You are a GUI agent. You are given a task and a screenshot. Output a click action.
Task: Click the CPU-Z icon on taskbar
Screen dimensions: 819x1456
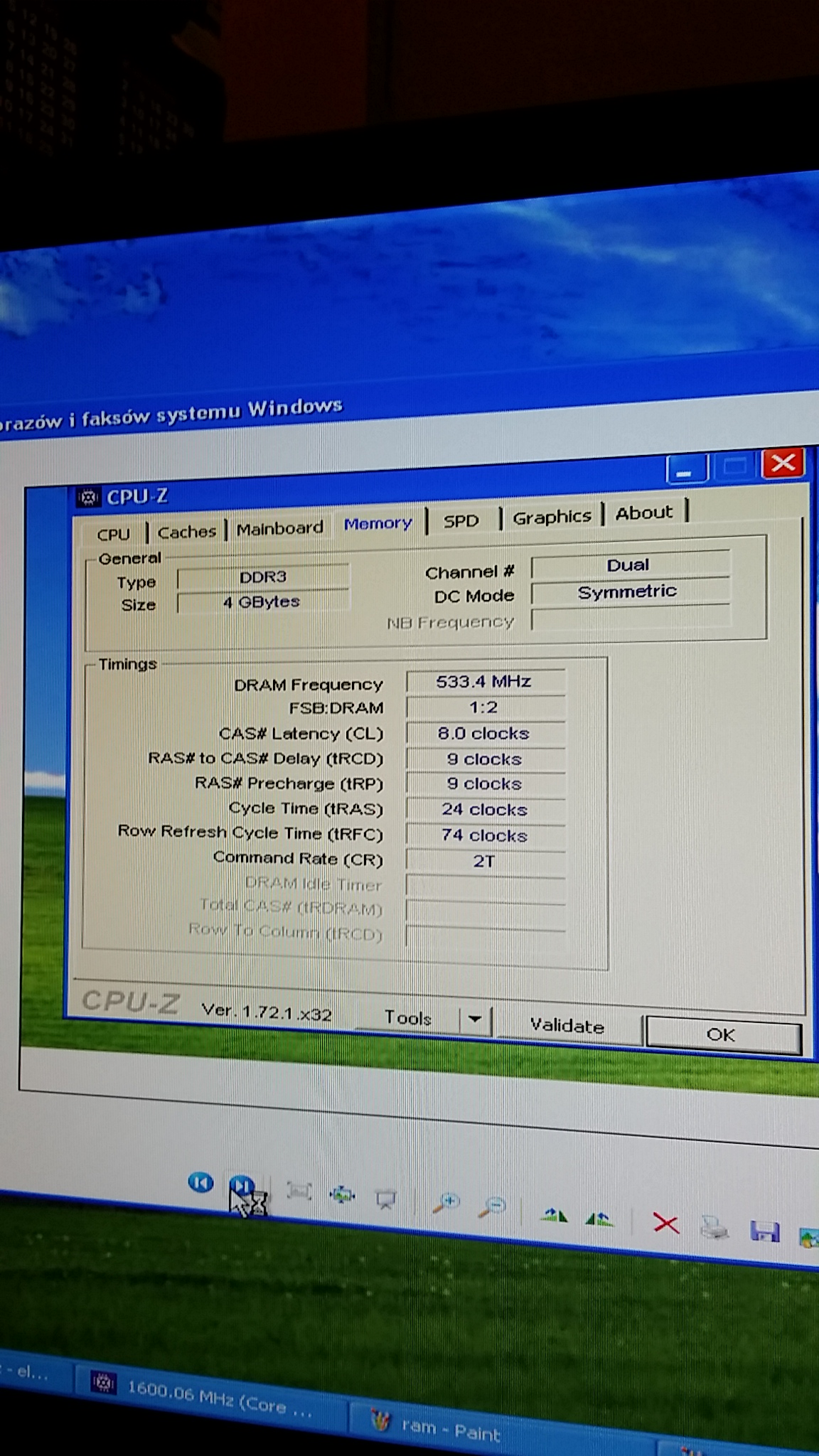pos(104,1383)
